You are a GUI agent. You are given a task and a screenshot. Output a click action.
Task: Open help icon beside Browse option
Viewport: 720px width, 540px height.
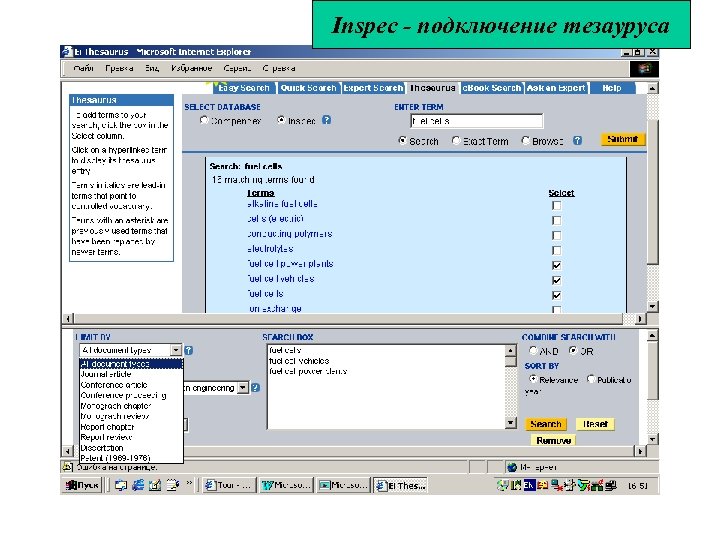(577, 141)
